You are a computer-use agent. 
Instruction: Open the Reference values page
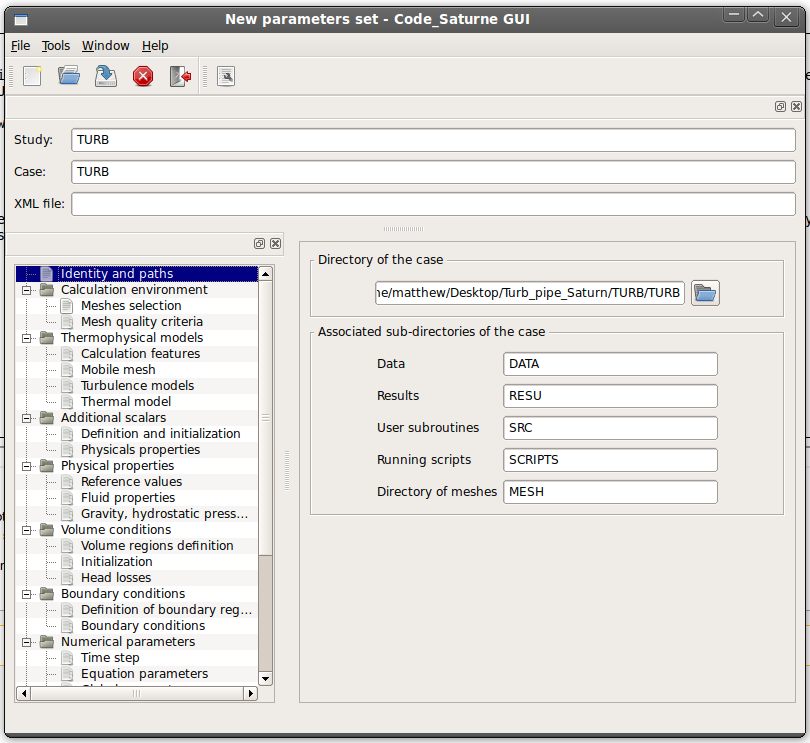click(x=132, y=482)
